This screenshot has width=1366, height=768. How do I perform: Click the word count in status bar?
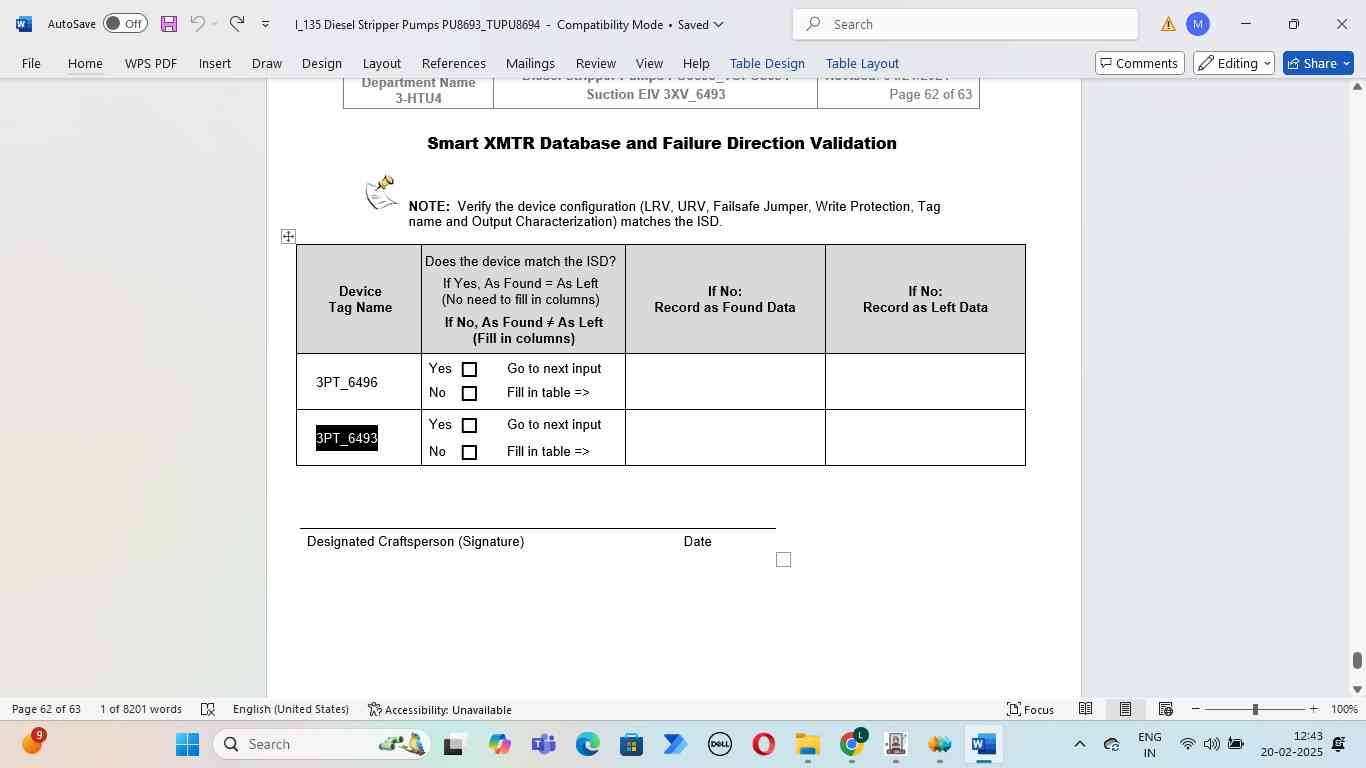click(141, 709)
